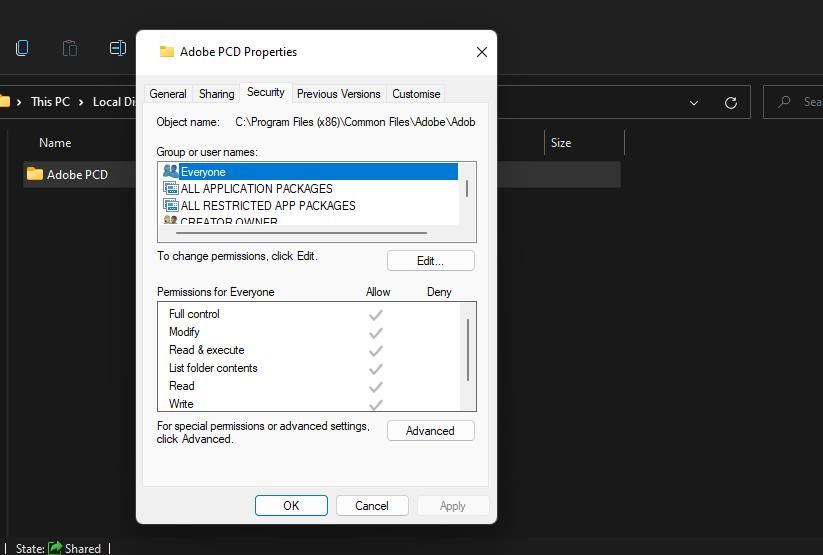Click the Rename icon in Explorer toolbar
This screenshot has height=555, width=823.
click(117, 48)
